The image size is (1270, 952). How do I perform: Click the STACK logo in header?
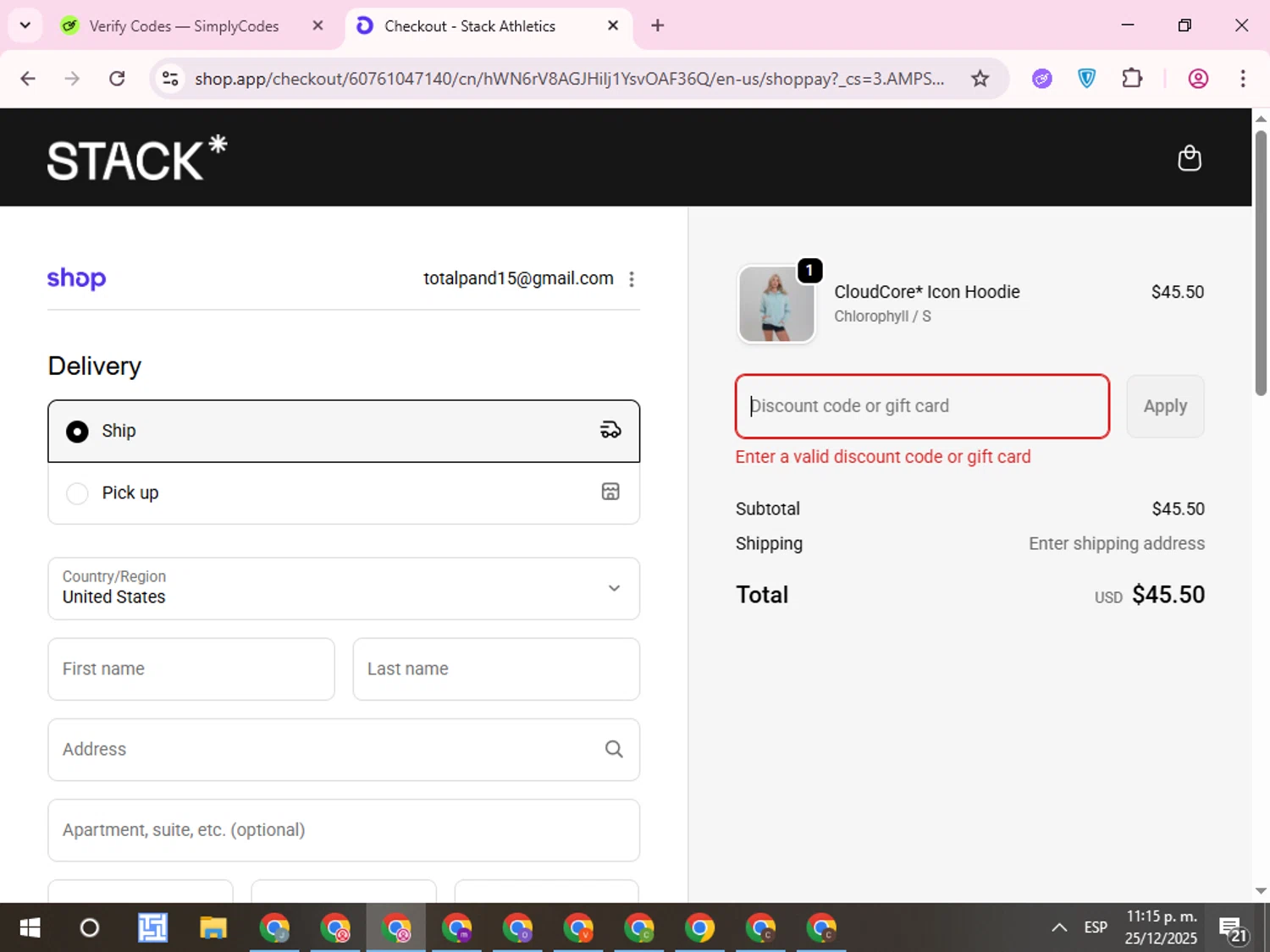(137, 158)
